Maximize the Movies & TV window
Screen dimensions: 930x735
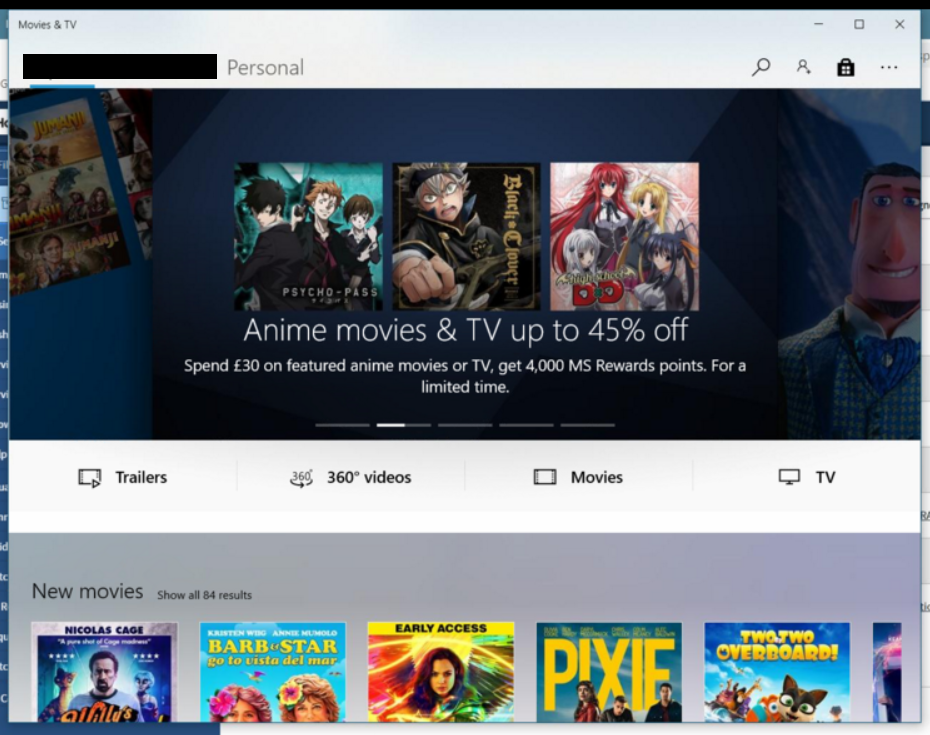tap(859, 24)
